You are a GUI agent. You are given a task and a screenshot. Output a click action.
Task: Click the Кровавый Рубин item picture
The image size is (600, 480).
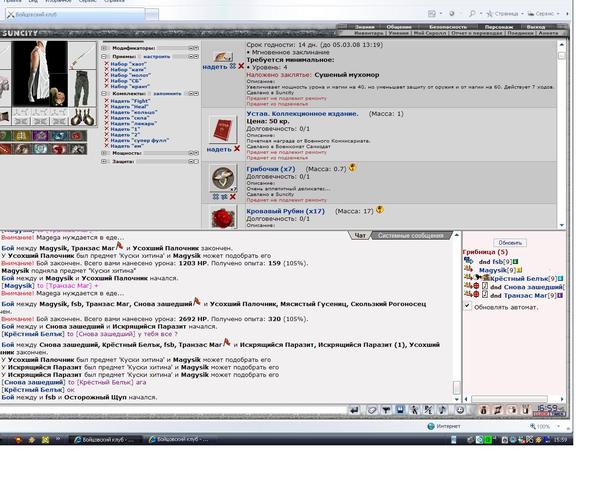point(223,219)
